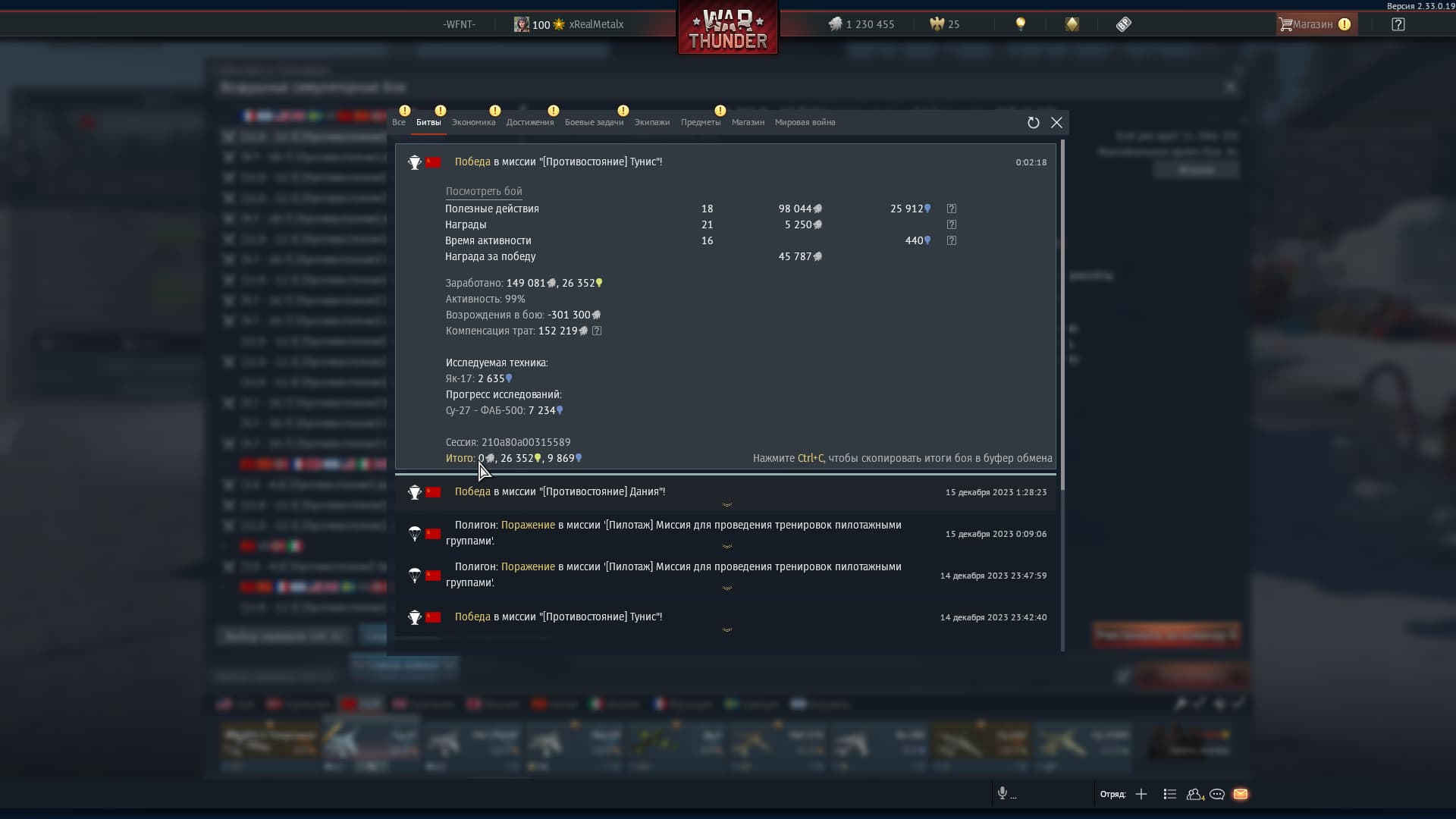The height and width of the screenshot is (819, 1456).
Task: Click the Награда за победу 45 787 row
Action: coord(633,256)
